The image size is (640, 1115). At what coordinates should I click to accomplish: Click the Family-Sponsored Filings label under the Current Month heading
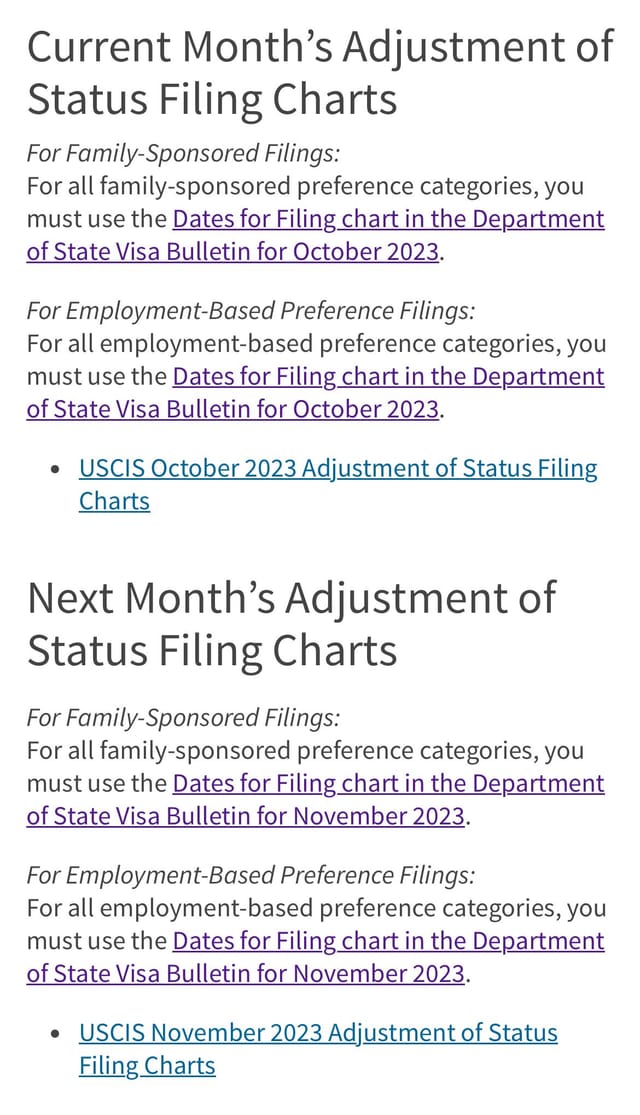(183, 154)
